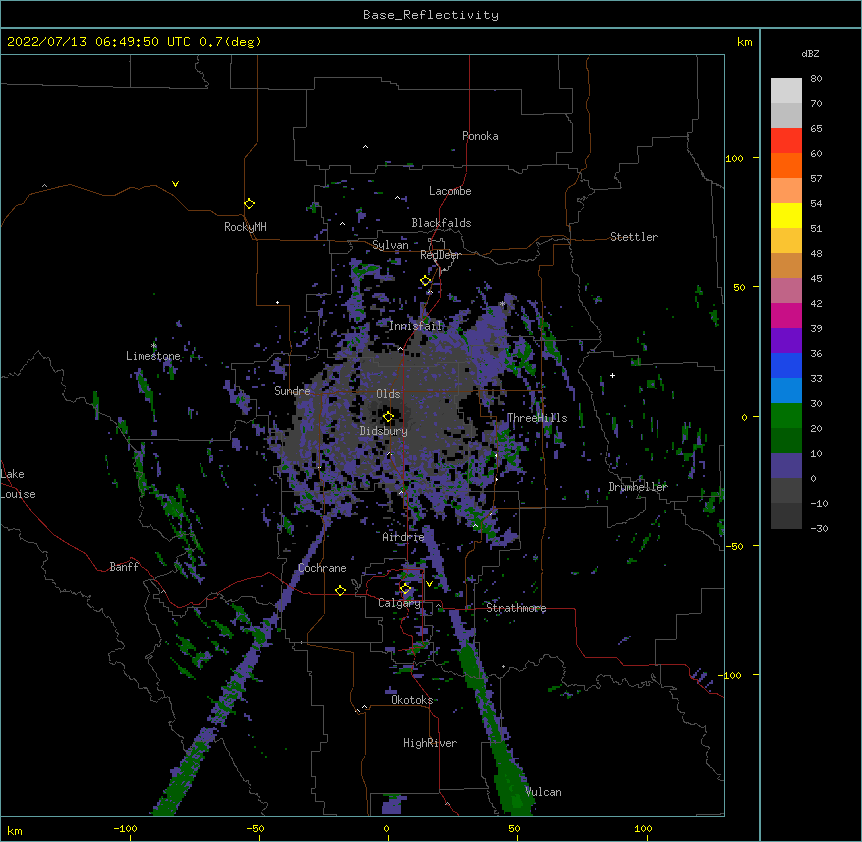The width and height of the screenshot is (862, 842).
Task: Select the Okotoks label
Action: click(412, 700)
